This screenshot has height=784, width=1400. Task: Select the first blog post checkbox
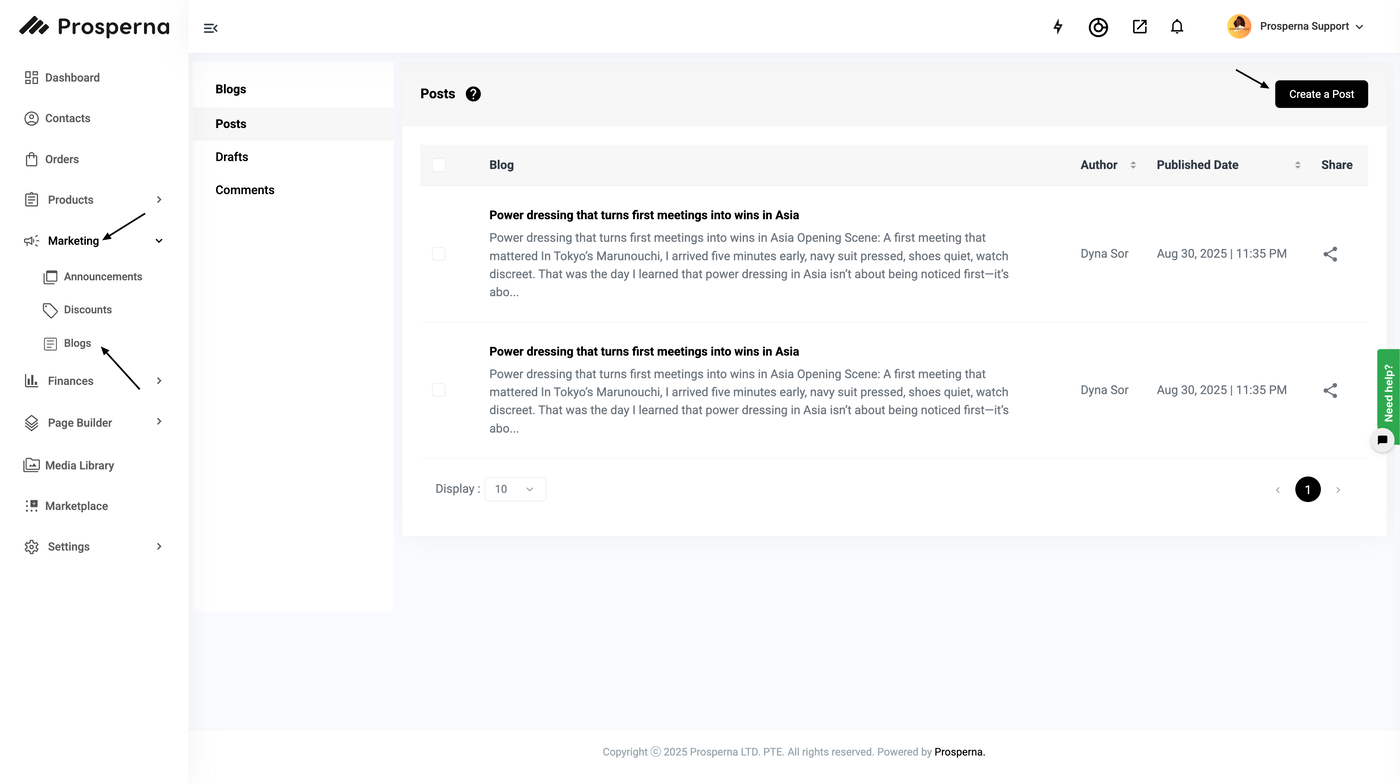pos(439,254)
